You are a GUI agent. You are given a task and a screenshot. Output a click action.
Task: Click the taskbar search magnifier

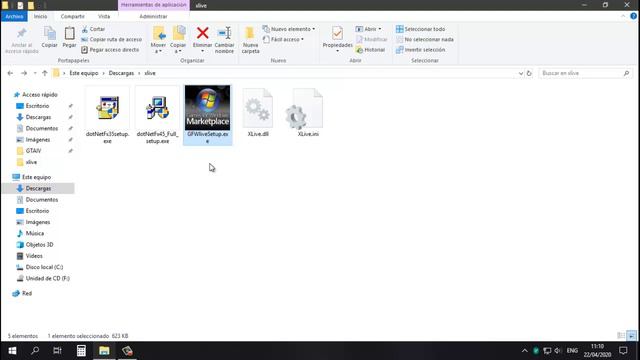pyautogui.click(x=35, y=351)
